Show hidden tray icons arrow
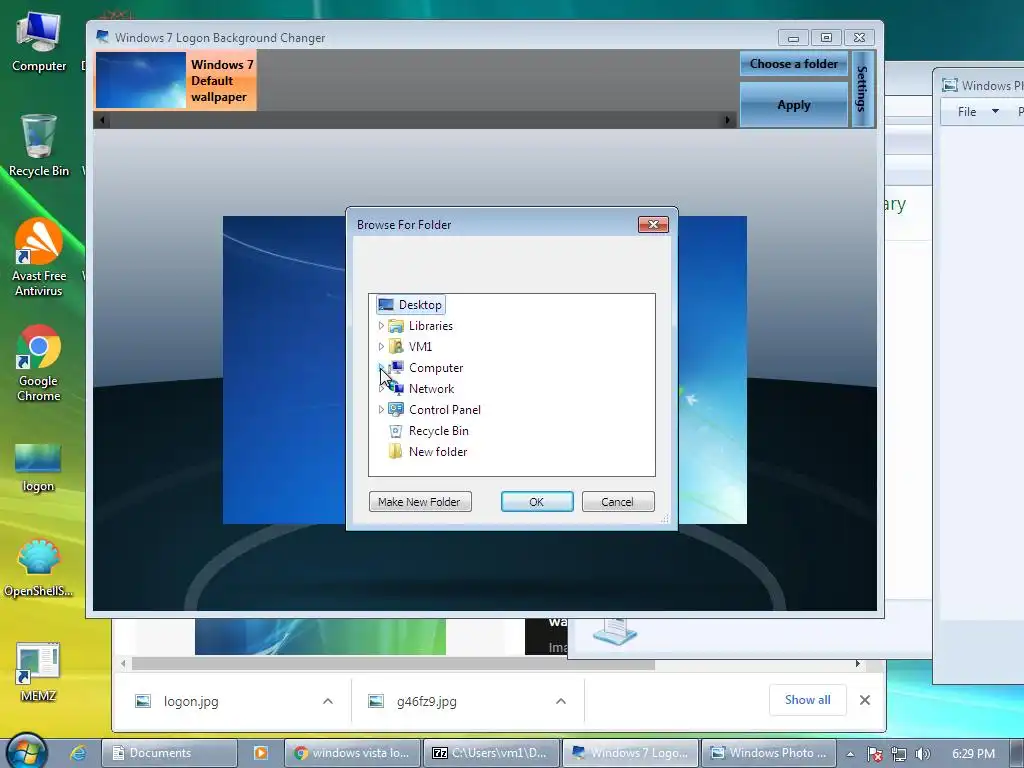The width and height of the screenshot is (1024, 768). (850, 754)
